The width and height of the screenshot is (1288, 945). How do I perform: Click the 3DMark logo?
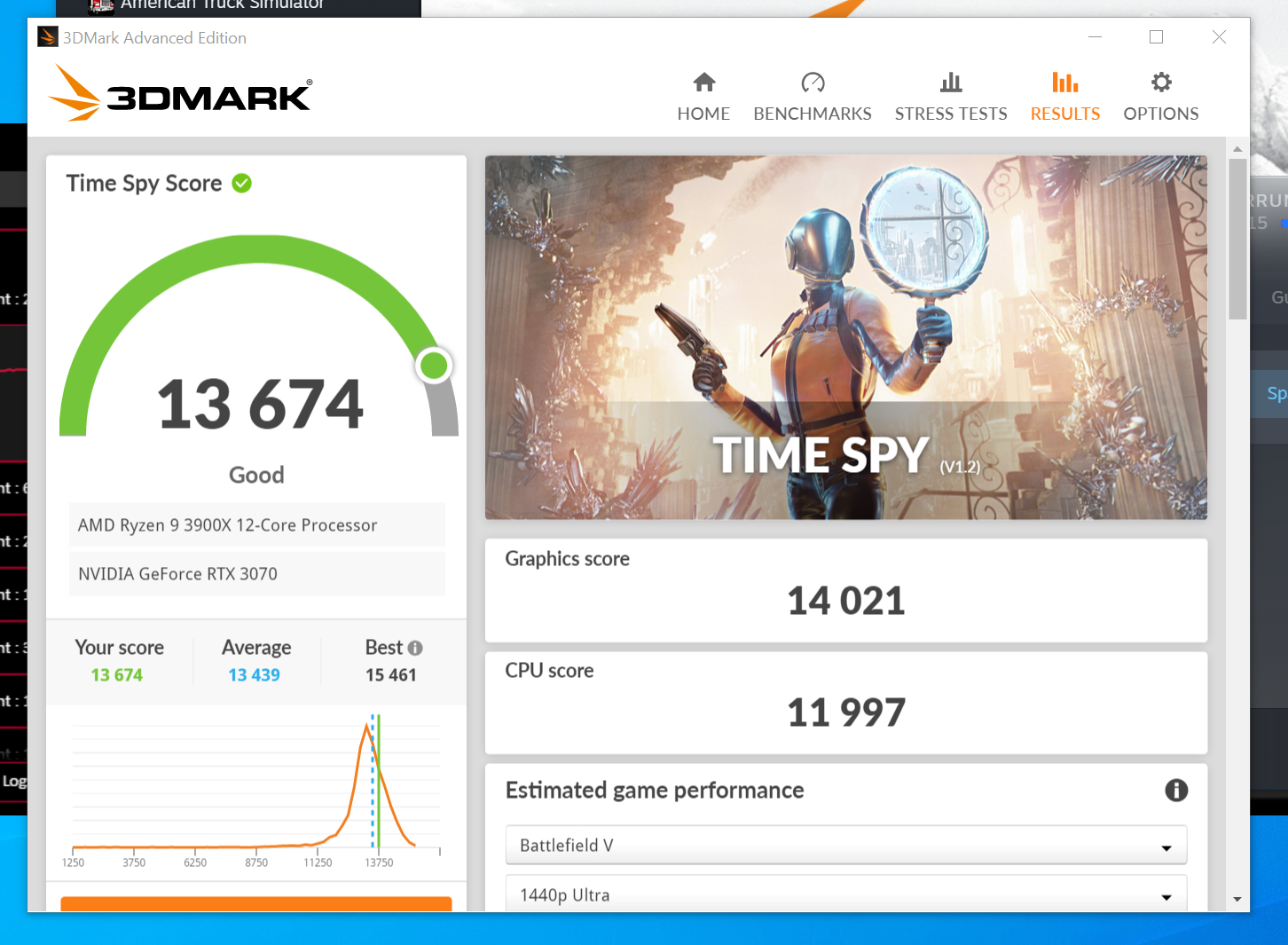tap(180, 93)
